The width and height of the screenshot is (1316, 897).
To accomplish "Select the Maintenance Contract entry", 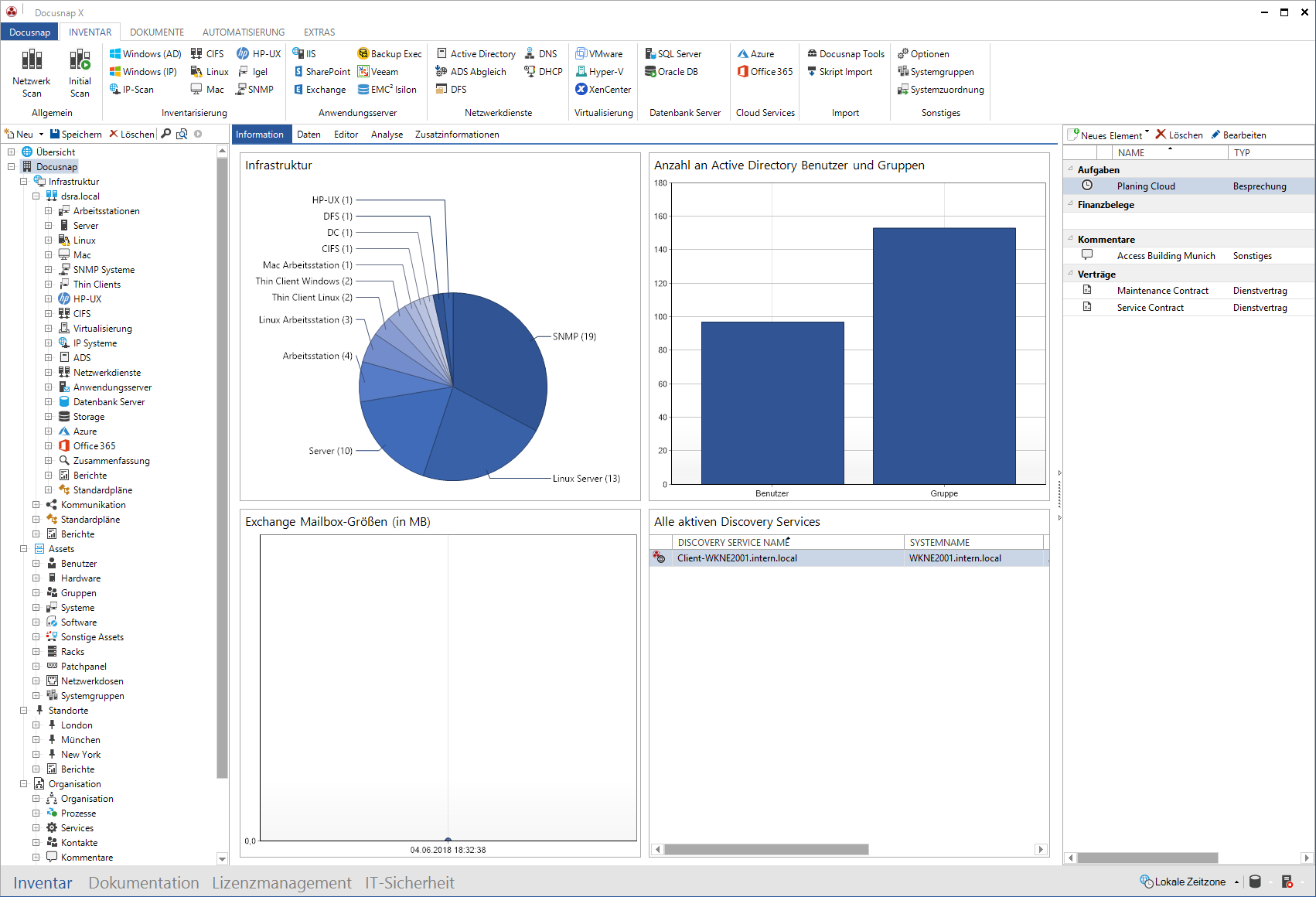I will 1188,291.
